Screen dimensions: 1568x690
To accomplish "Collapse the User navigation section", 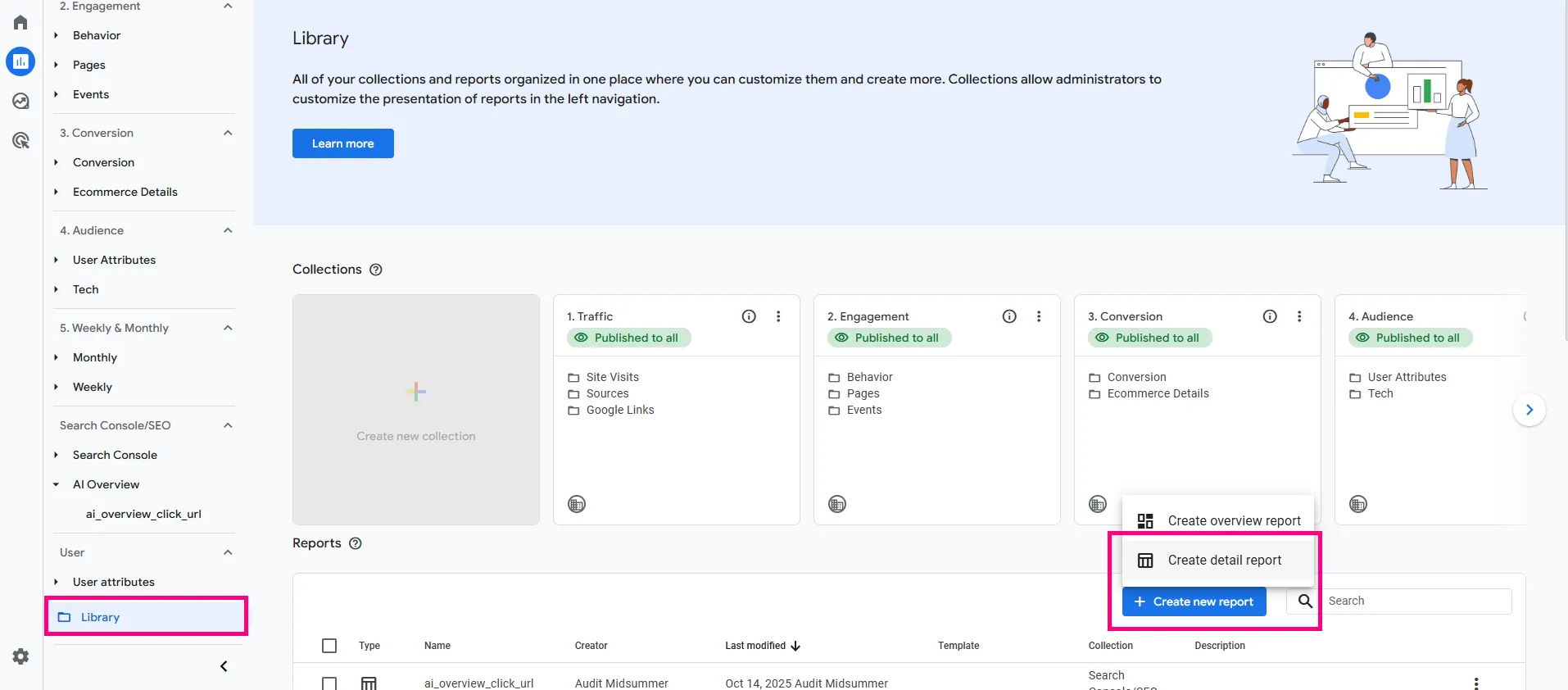I will coord(228,552).
